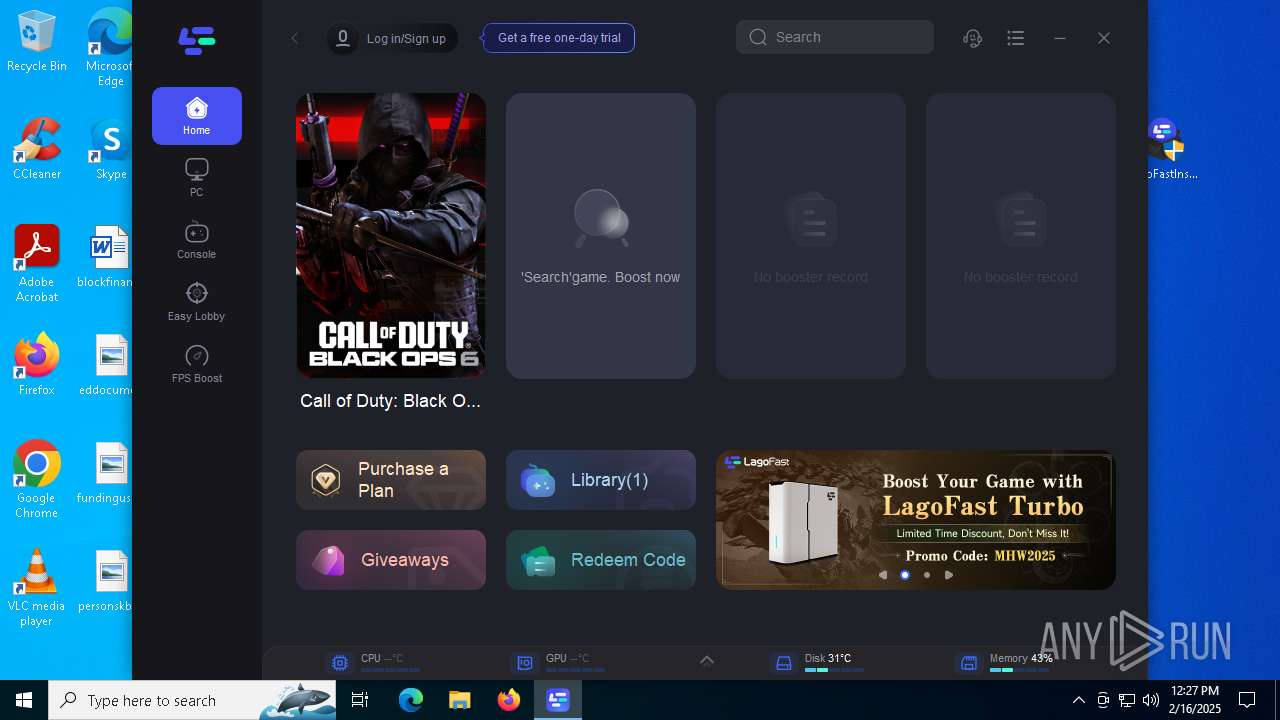Click the LagoFast Turbo promo banner

(916, 520)
